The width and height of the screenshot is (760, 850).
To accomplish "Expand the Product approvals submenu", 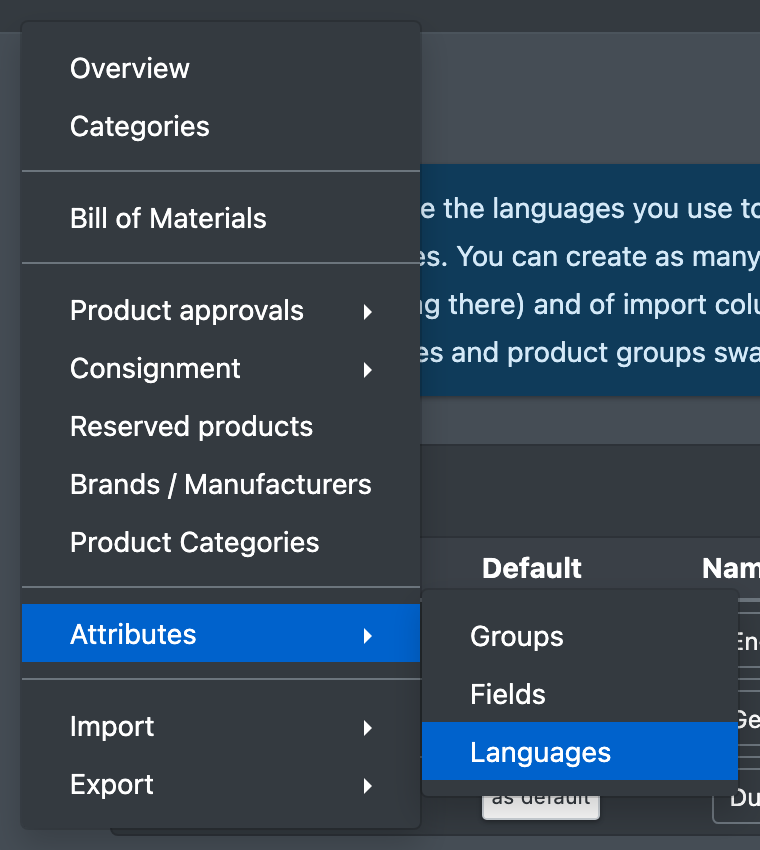I will coord(221,311).
